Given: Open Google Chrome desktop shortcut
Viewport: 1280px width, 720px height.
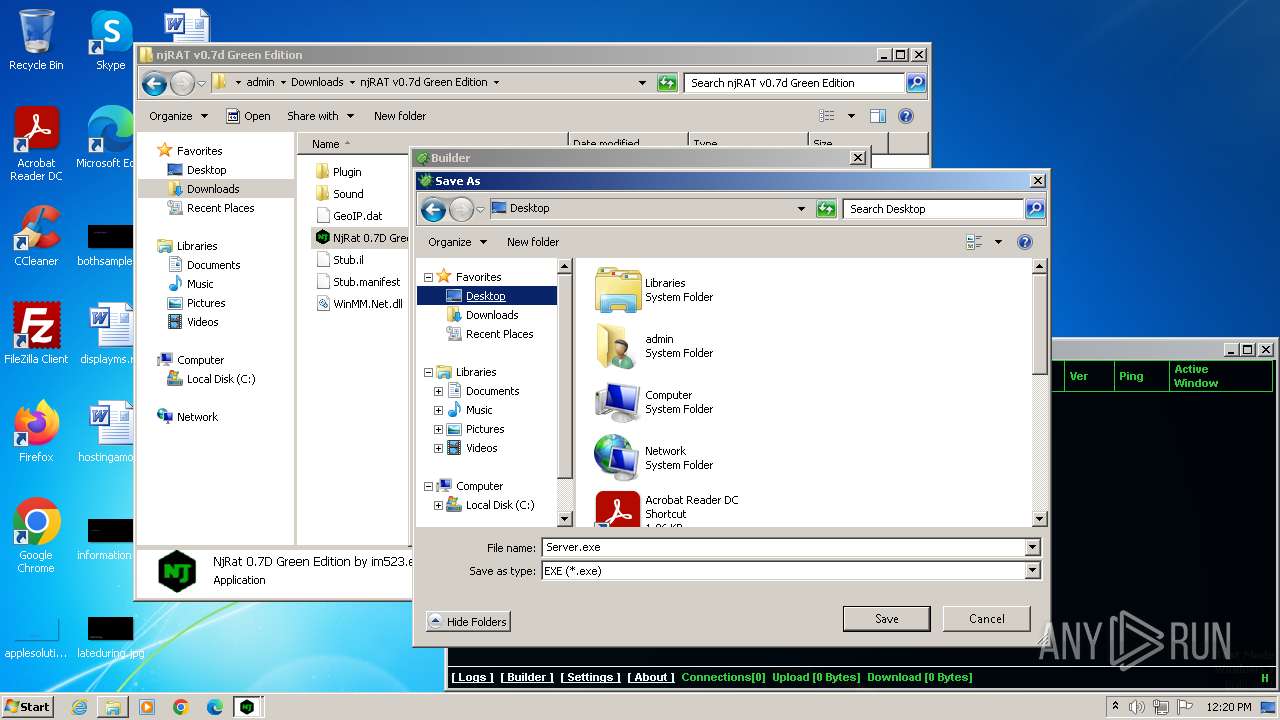Looking at the screenshot, I should click(x=36, y=536).
